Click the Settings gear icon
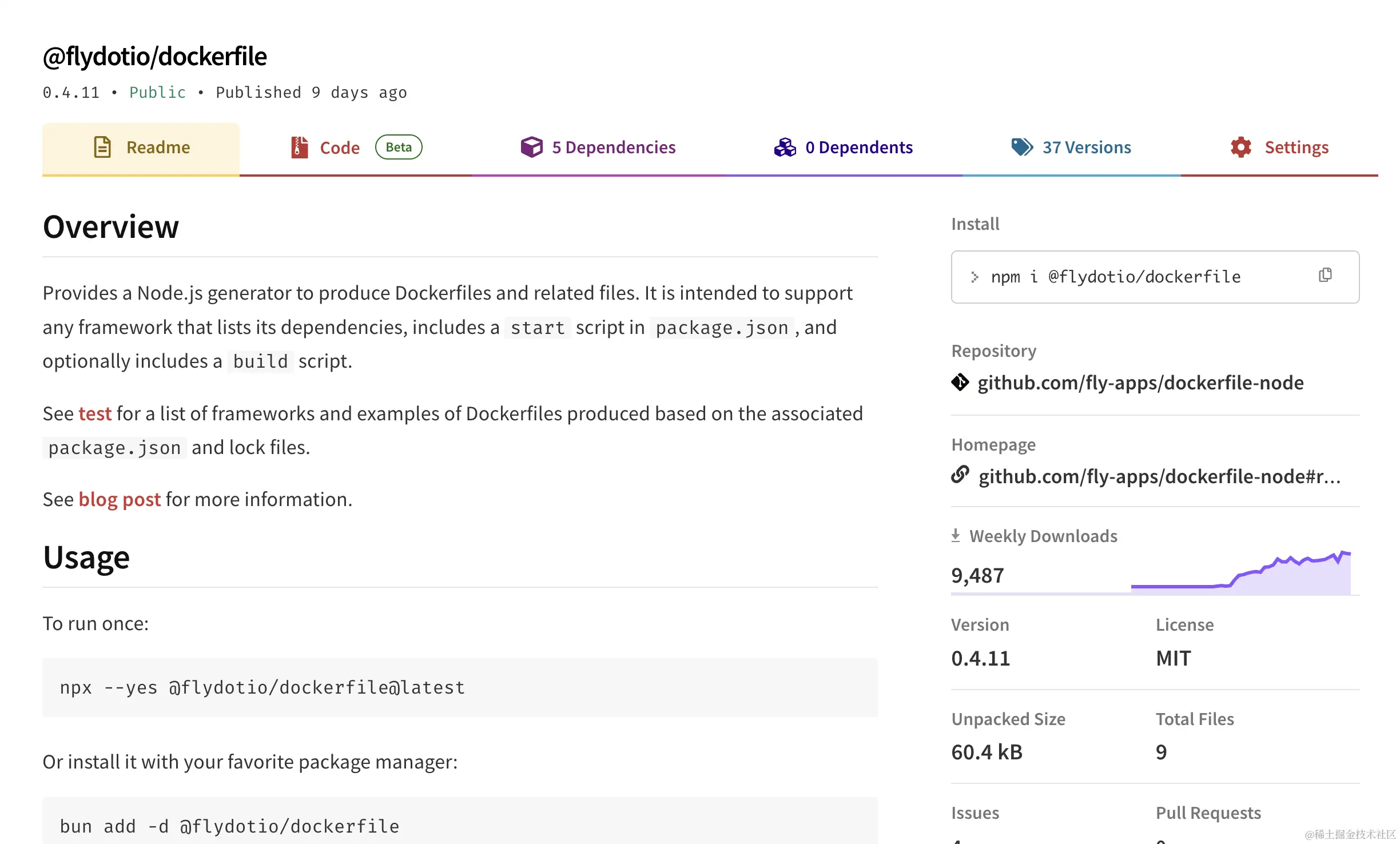Screen dimensions: 1400x844 coord(1240,147)
